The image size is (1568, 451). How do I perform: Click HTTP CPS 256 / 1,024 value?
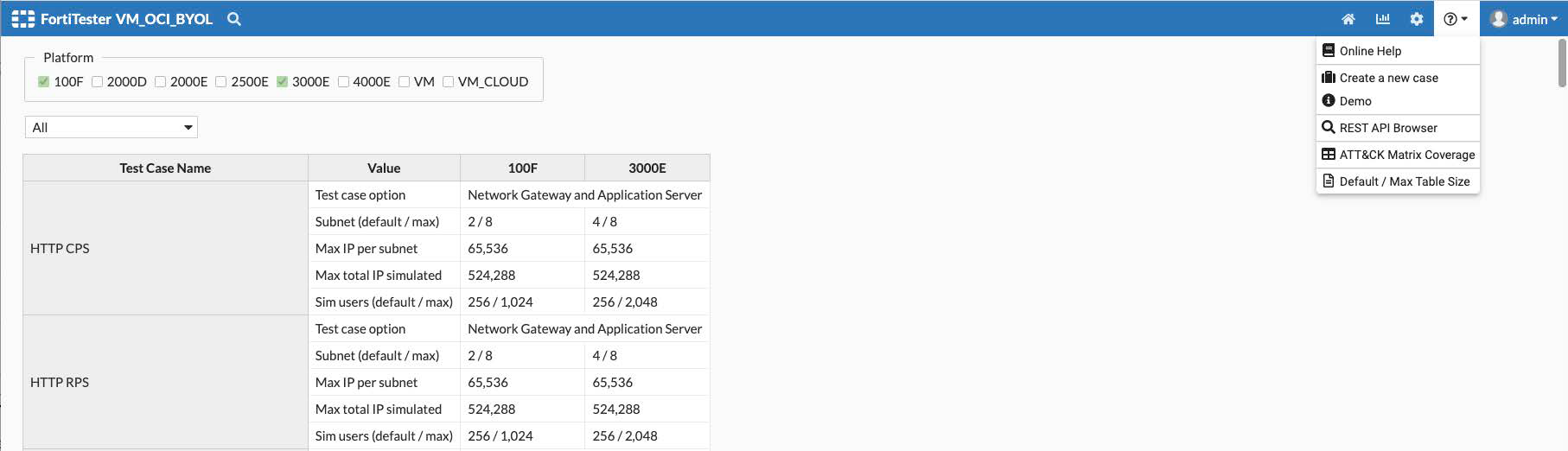coord(500,302)
